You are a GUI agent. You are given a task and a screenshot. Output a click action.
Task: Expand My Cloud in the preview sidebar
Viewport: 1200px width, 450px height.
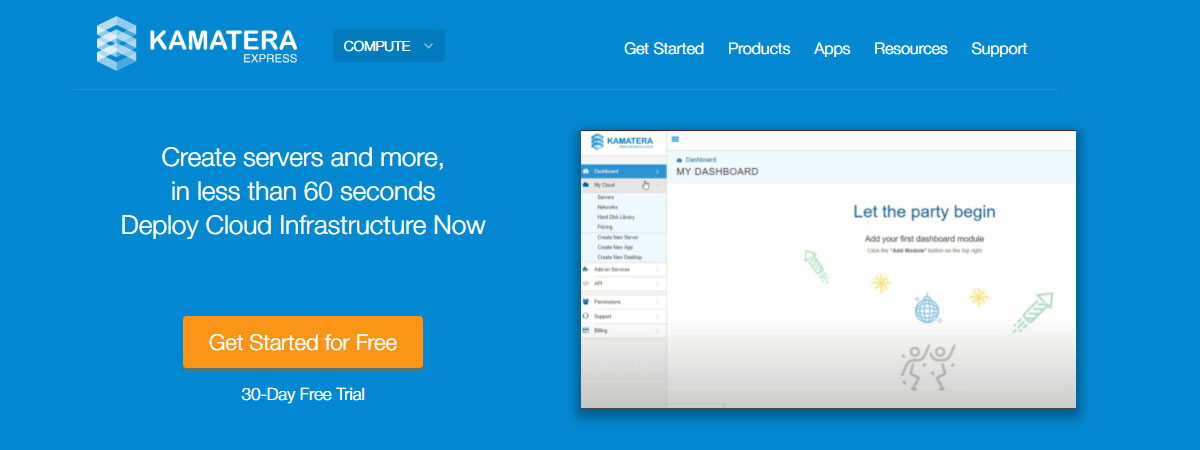click(623, 185)
